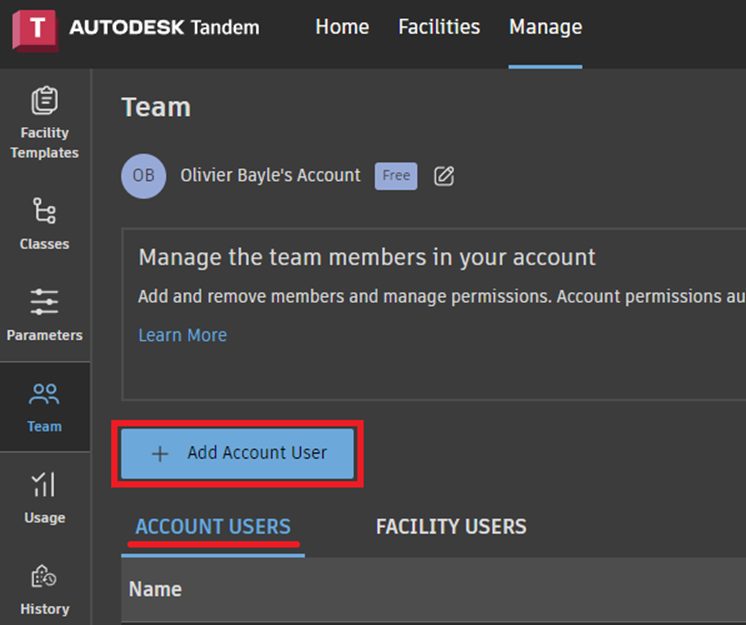
Task: Go to the Parameters sidebar section
Action: coord(44,315)
